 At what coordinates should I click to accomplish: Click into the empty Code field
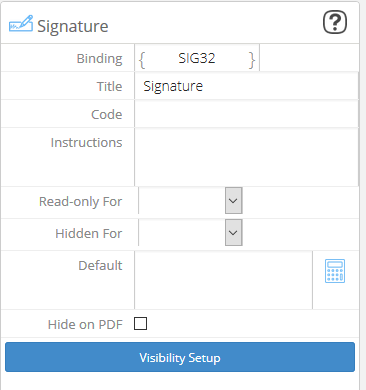tap(247, 114)
